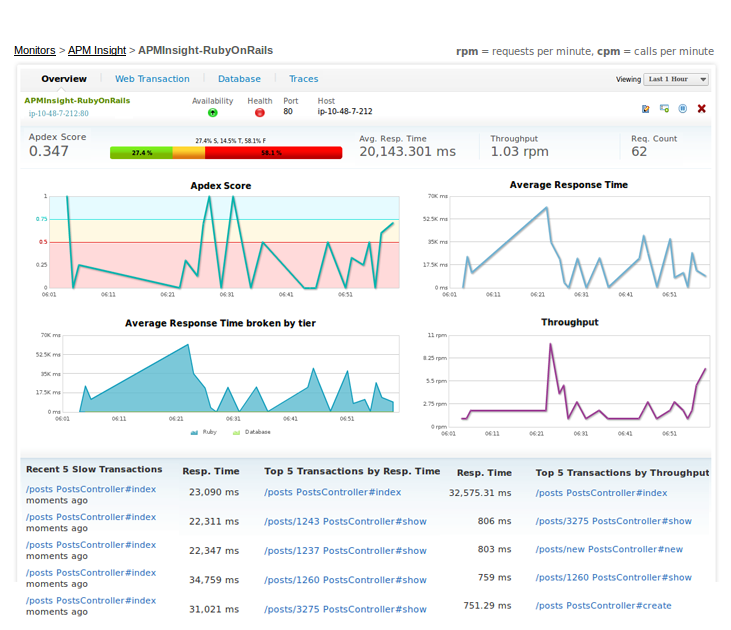Screen dimensions: 731x630
Task: Click the Apdex Score line chart
Action: (x=224, y=242)
